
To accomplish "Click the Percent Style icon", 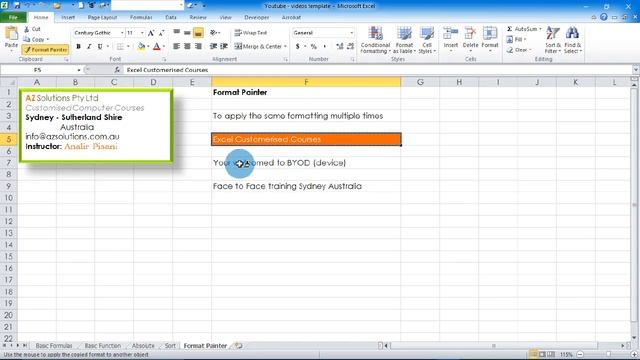I will tap(313, 47).
